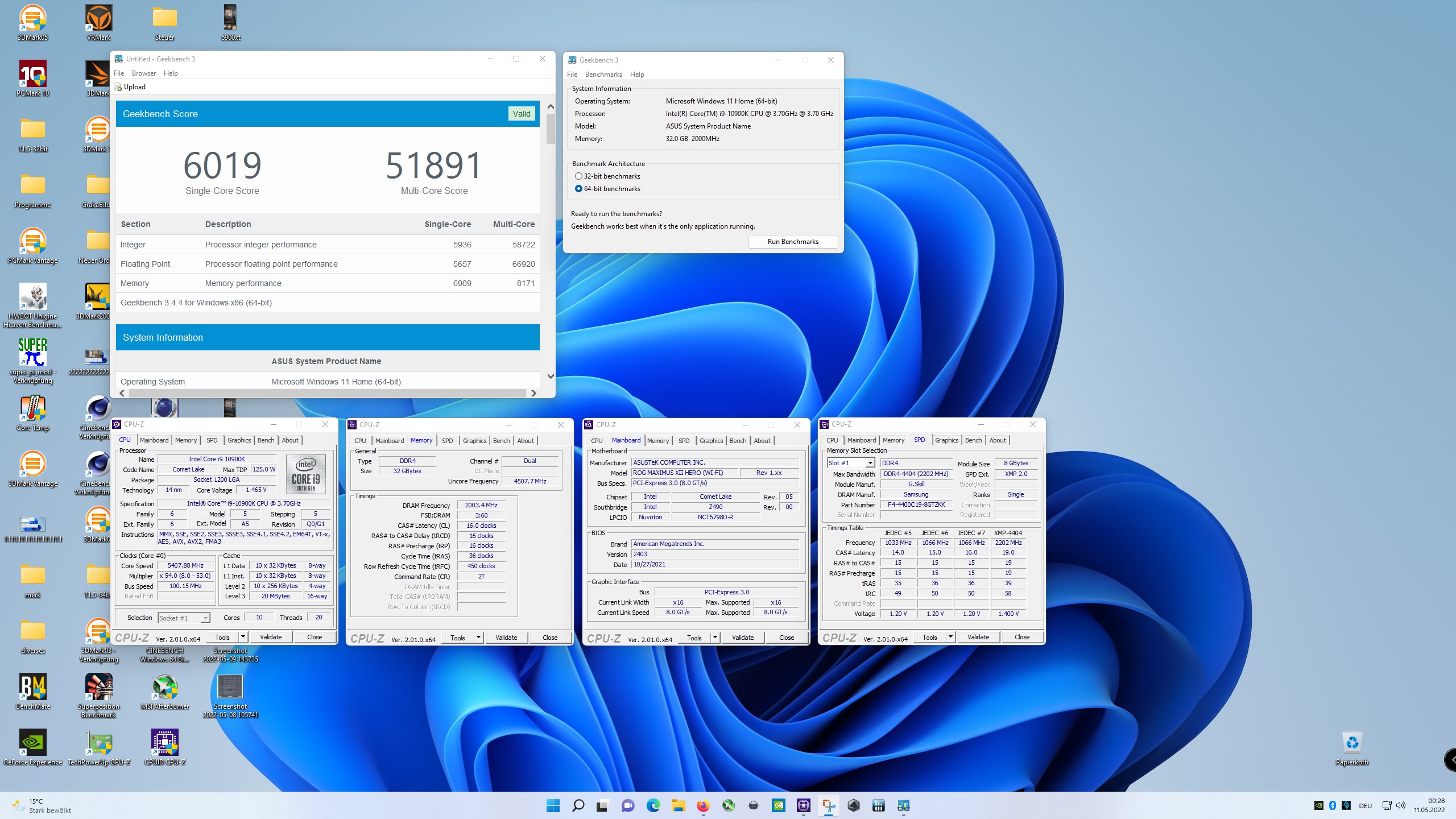
Task: Expand Tools dropdown arrow in Memory tab window
Action: [x=479, y=638]
